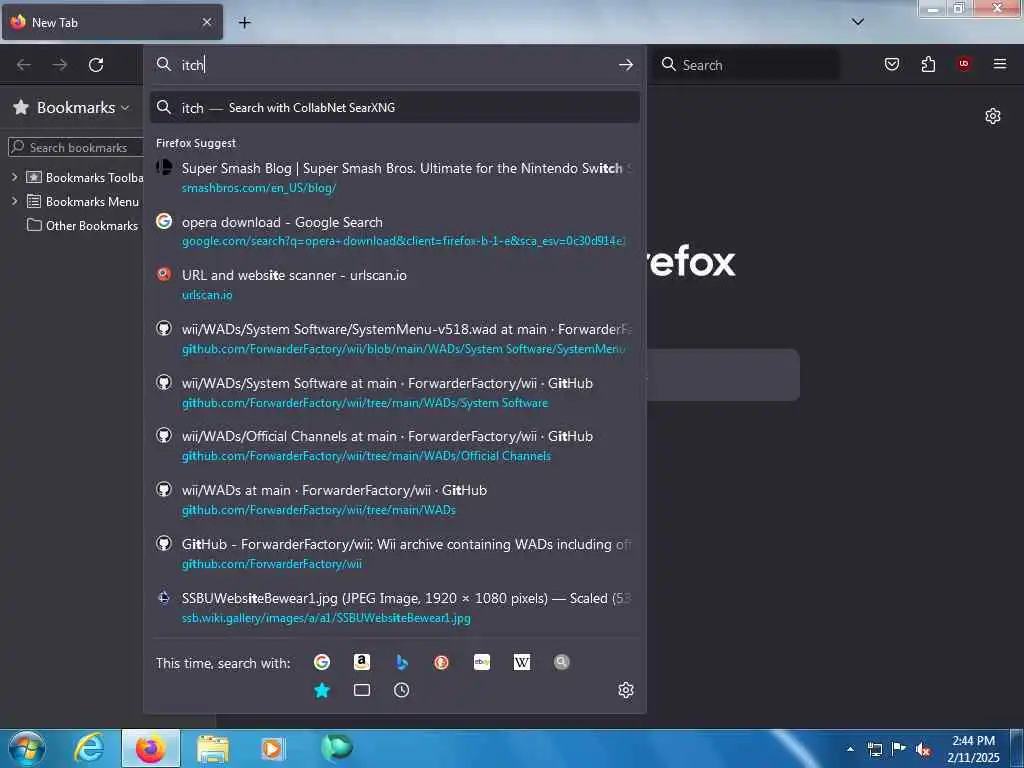
Task: Open wii/WADs at main suggestion
Action: point(394,500)
